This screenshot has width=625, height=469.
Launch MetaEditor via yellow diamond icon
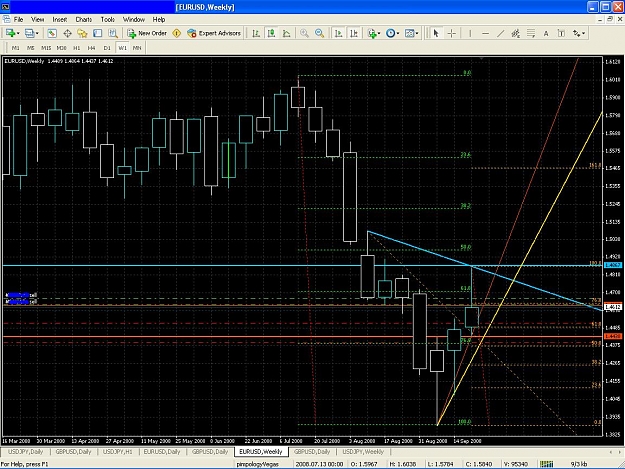[x=177, y=33]
